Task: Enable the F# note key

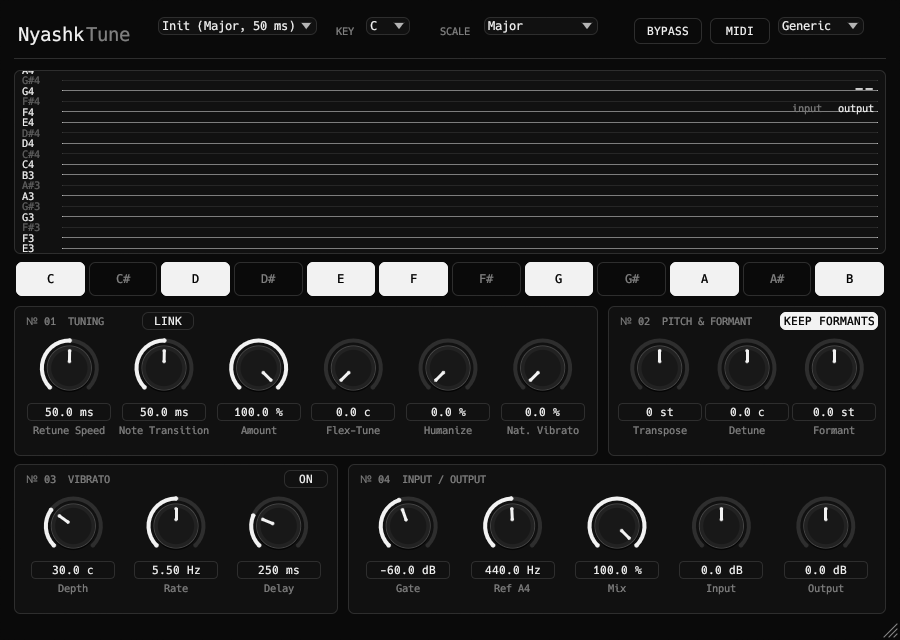Action: point(486,279)
